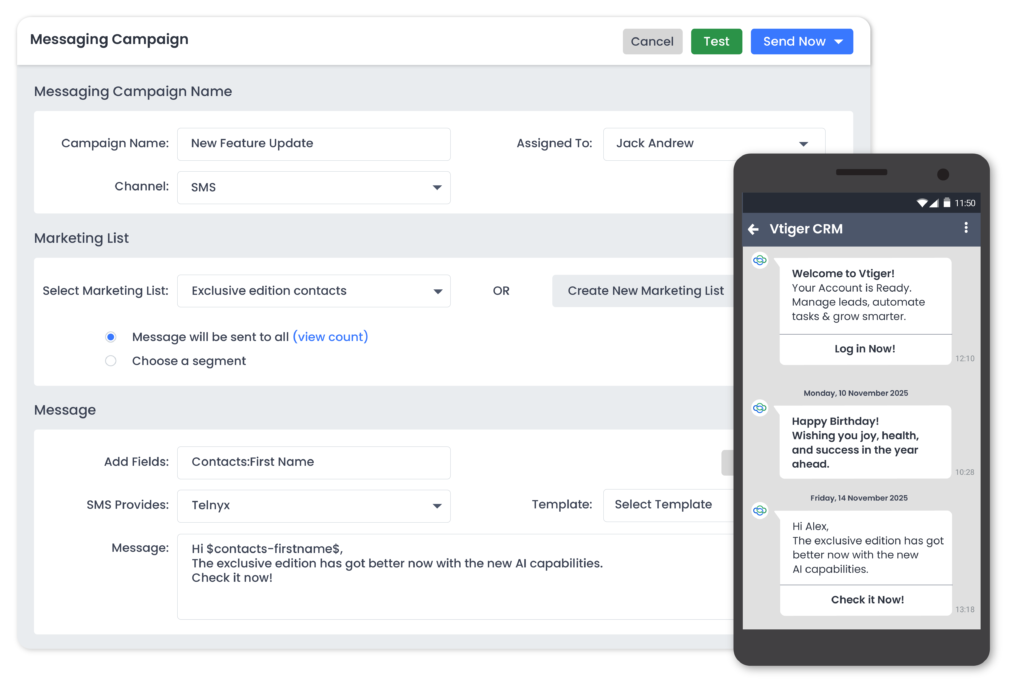Open the view count link
This screenshot has width=1024, height=683.
coord(330,337)
